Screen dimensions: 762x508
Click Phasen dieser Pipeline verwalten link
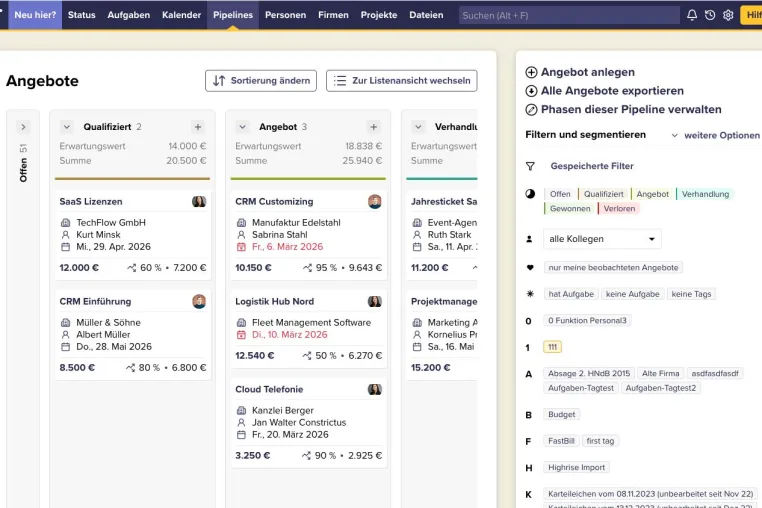pos(631,109)
